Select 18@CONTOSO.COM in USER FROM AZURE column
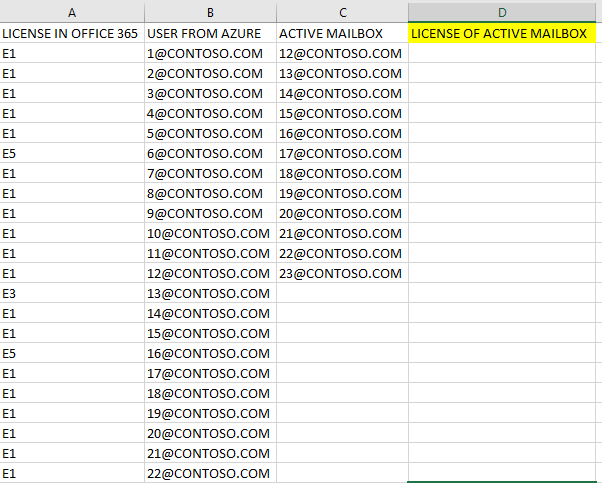 (x=210, y=393)
